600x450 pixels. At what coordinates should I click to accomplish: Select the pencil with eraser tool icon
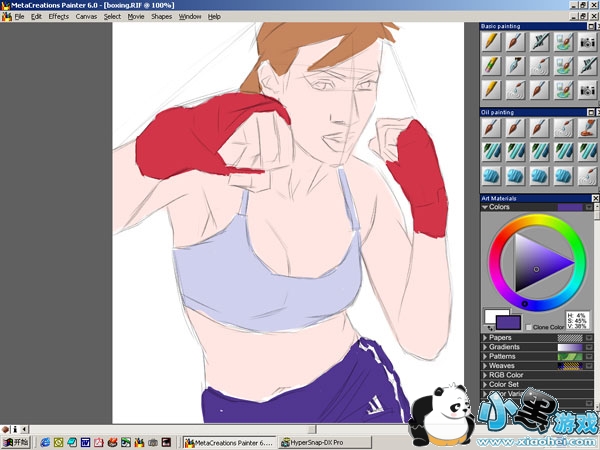[x=491, y=65]
